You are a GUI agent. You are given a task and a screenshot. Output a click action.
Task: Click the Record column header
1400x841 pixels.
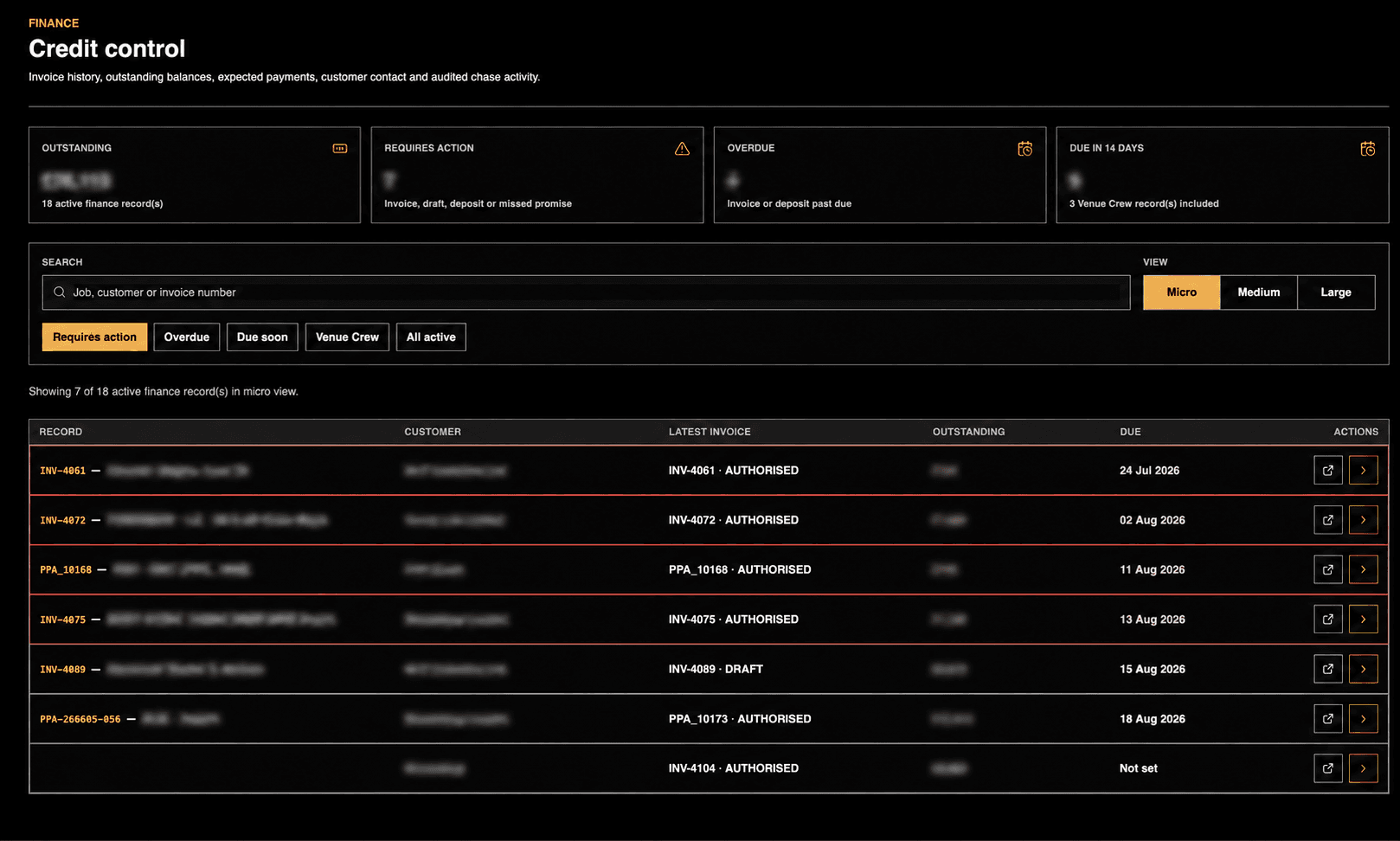[61, 432]
